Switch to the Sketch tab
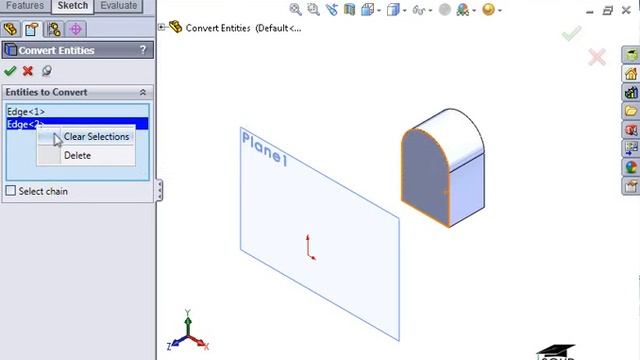 73,6
